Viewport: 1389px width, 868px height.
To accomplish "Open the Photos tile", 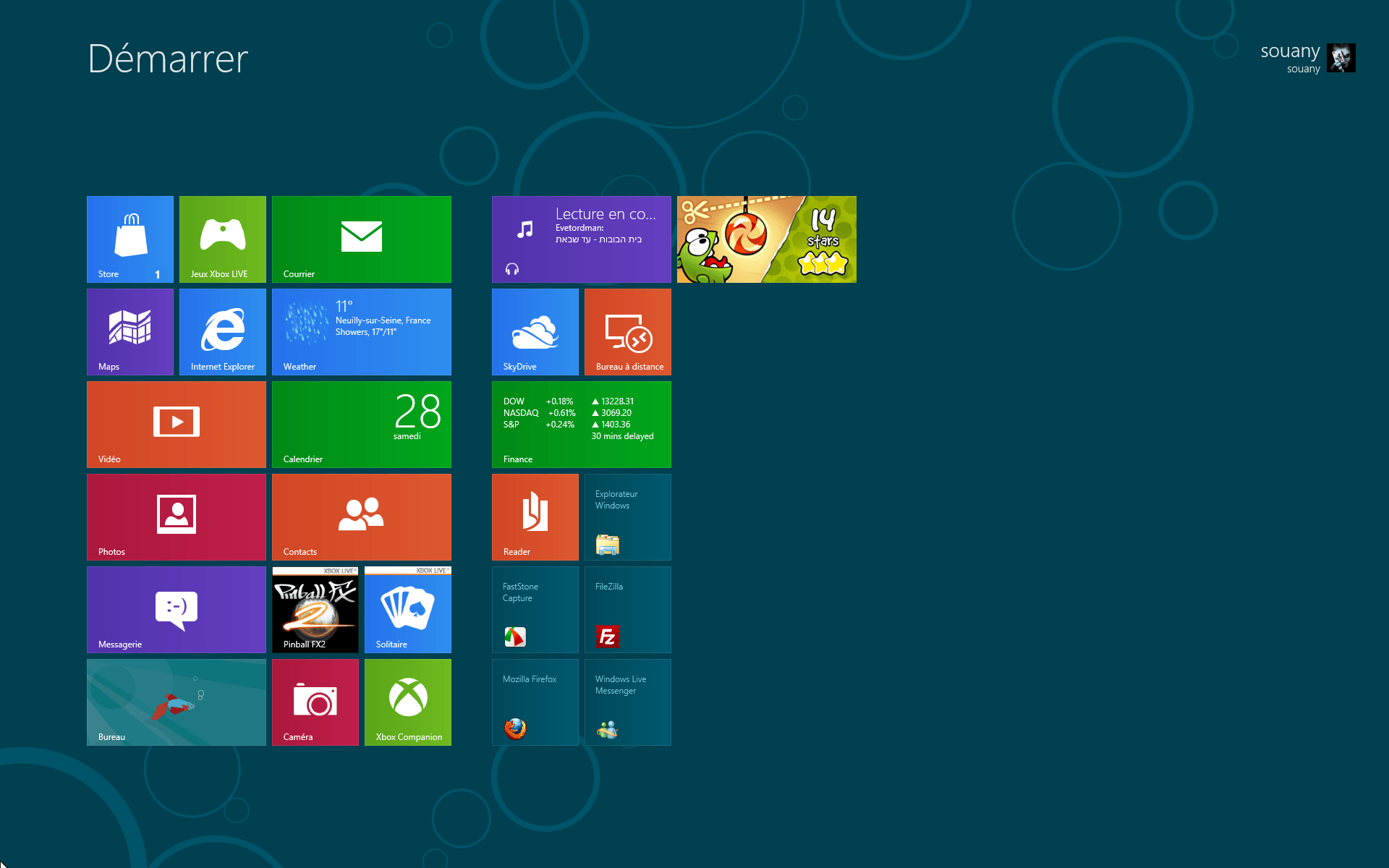I will point(177,517).
